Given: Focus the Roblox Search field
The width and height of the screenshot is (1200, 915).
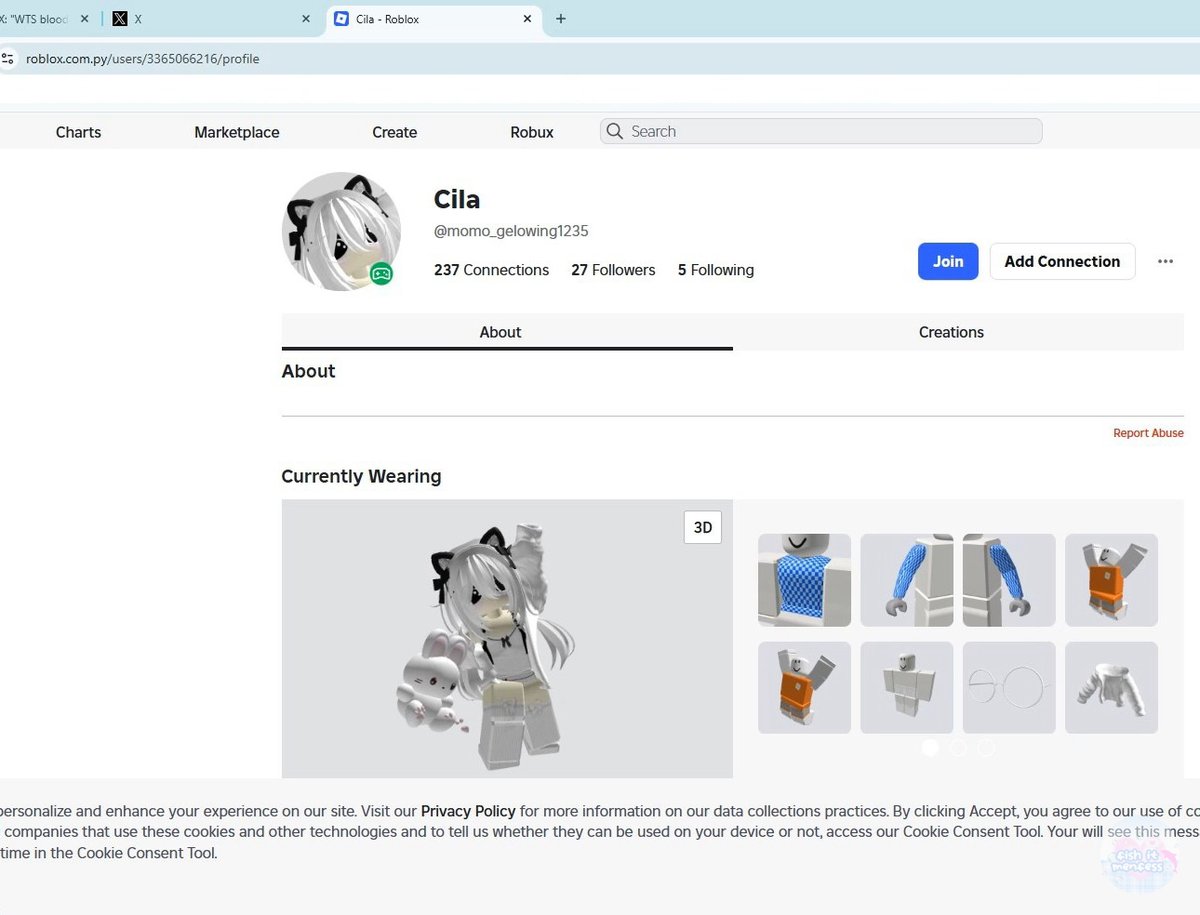Looking at the screenshot, I should [x=821, y=131].
